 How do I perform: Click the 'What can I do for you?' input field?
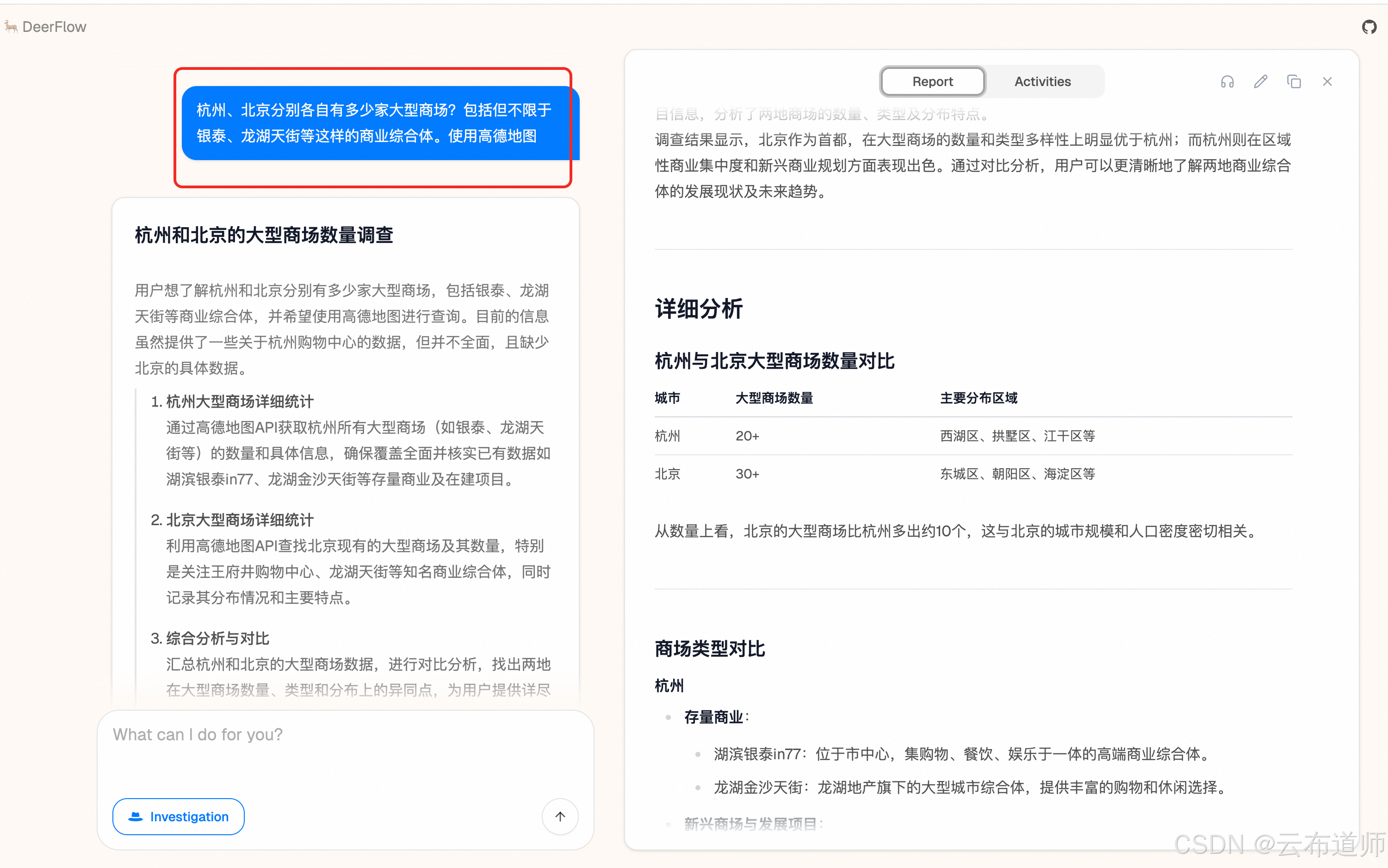198,735
